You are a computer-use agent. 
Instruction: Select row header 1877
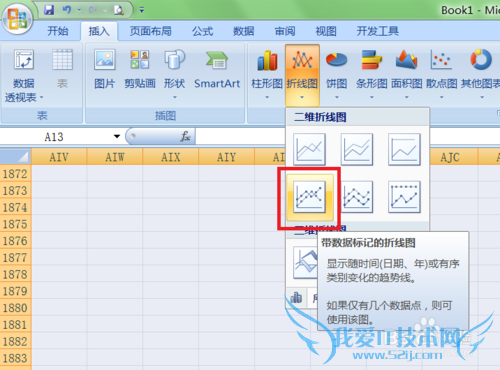tap(15, 257)
